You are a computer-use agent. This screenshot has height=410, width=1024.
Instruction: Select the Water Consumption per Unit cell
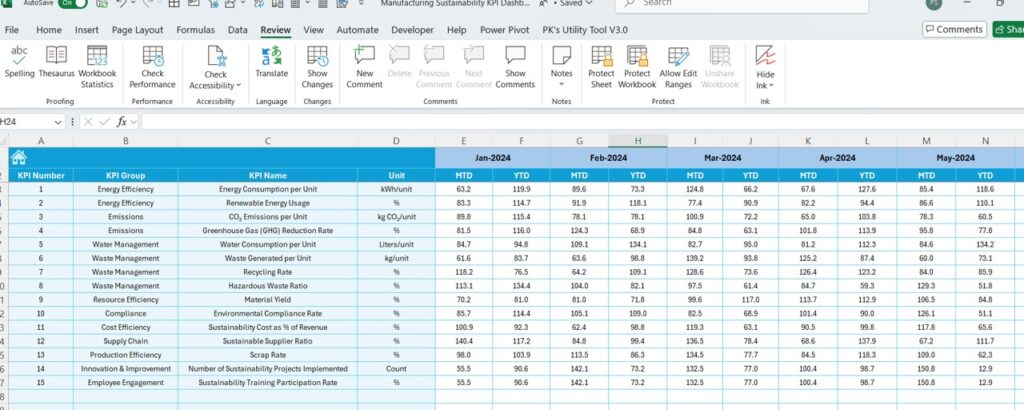pyautogui.click(x=268, y=245)
